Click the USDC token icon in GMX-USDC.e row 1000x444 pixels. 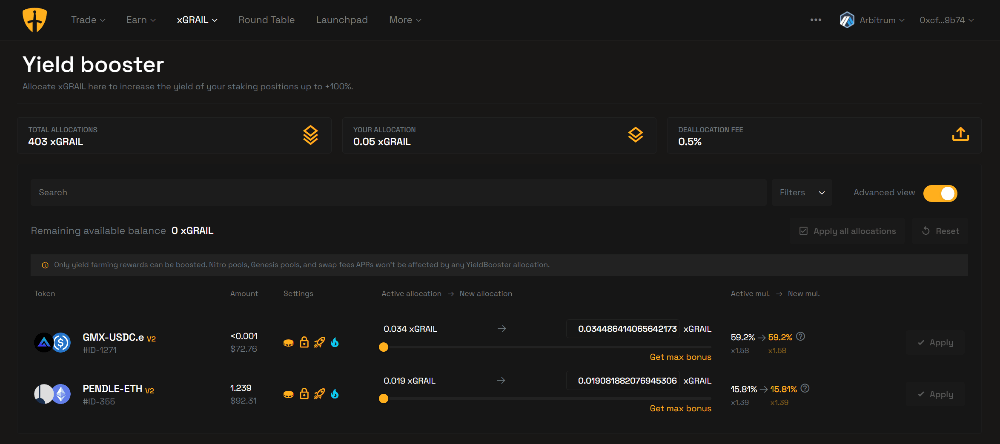tap(61, 343)
